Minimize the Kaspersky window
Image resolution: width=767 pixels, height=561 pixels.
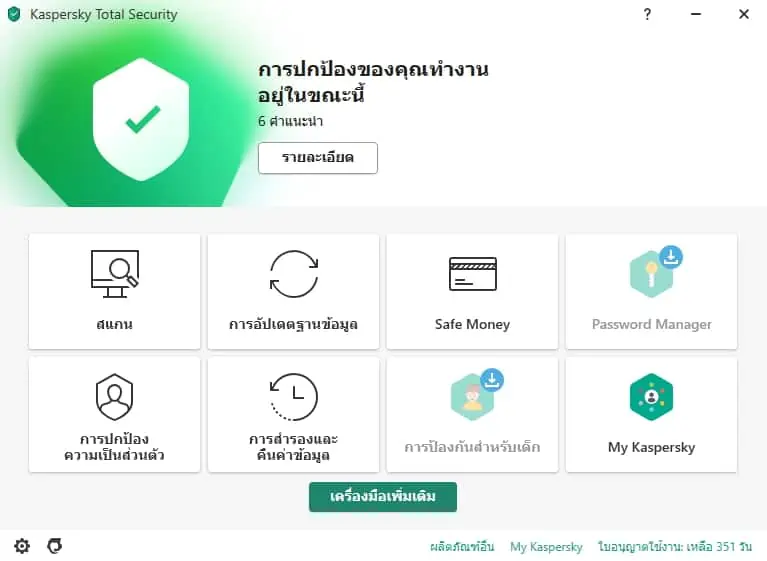(696, 14)
